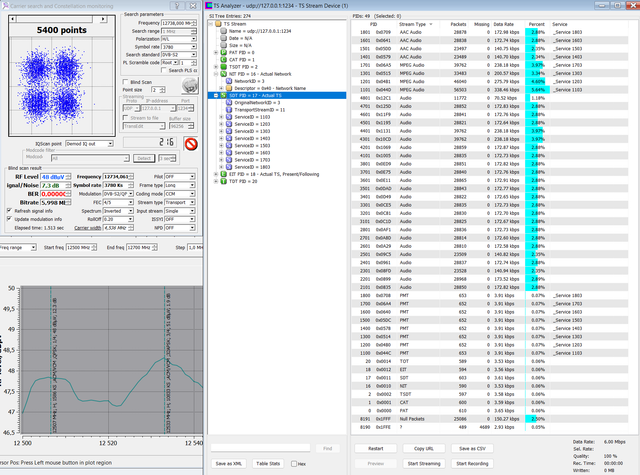This screenshot has height=475, width=640.
Task: Expand the EIT PID = 18 tree node
Action: pos(216,174)
